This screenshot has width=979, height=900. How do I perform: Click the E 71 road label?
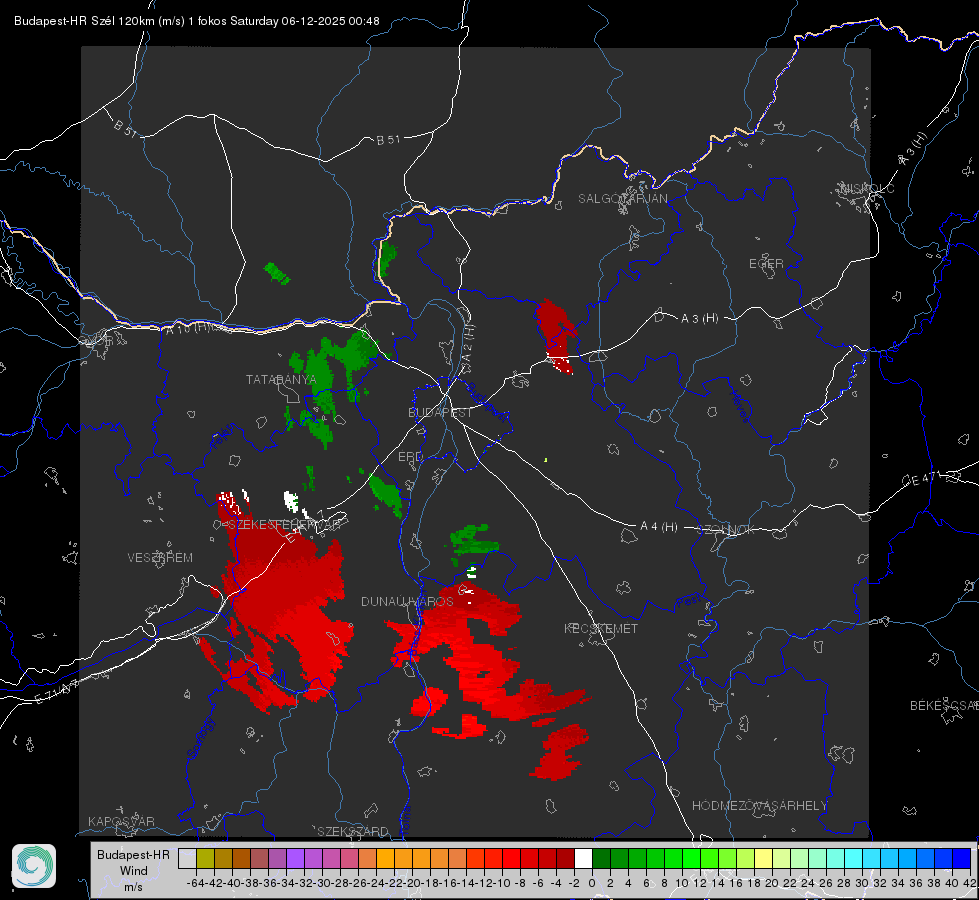click(56, 692)
